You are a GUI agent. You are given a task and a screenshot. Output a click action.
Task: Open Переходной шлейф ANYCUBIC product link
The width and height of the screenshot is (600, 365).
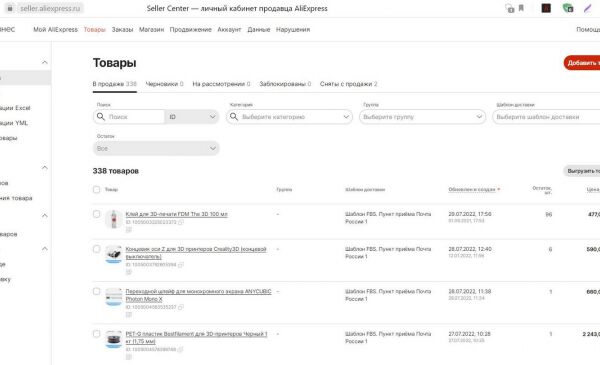point(199,295)
